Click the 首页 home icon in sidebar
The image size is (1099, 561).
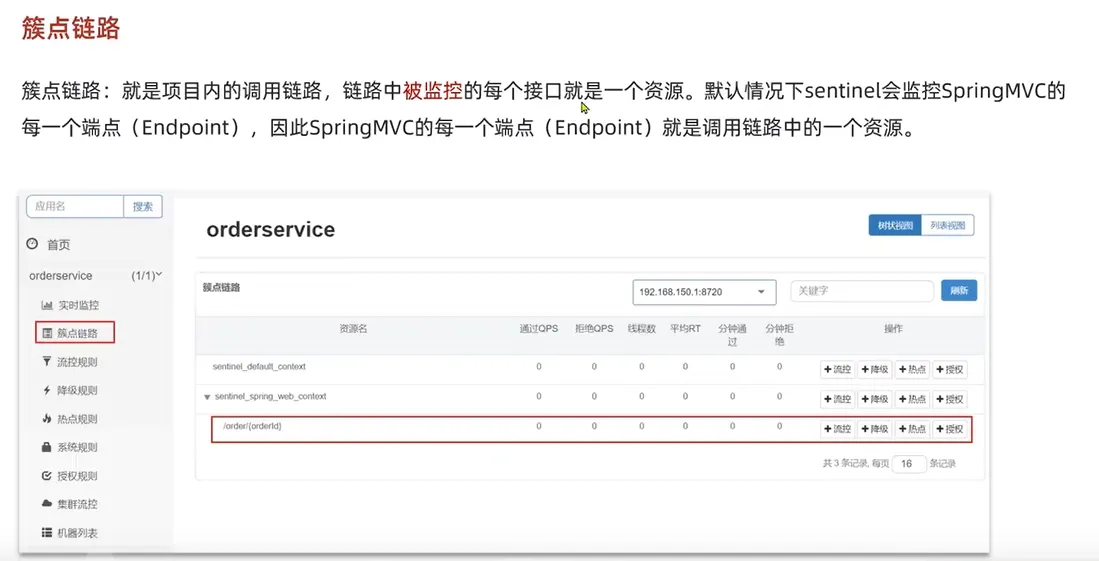[33, 244]
